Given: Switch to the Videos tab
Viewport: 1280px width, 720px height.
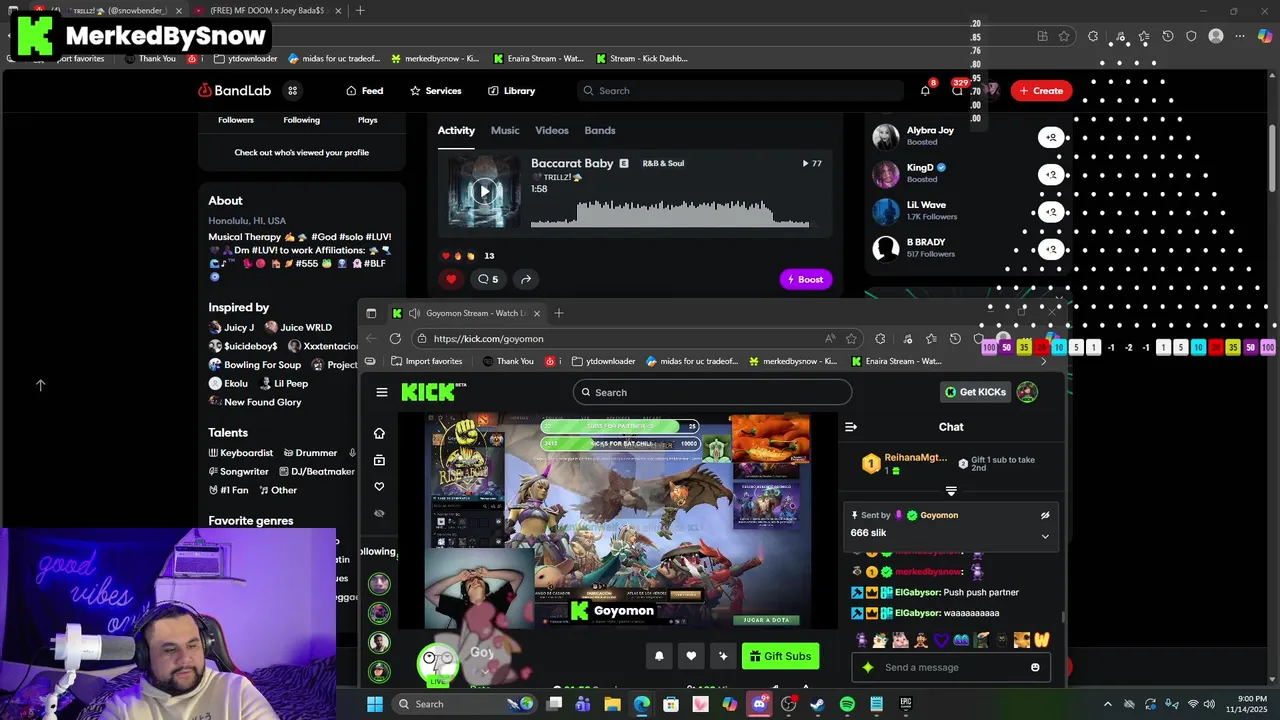Looking at the screenshot, I should [x=551, y=131].
